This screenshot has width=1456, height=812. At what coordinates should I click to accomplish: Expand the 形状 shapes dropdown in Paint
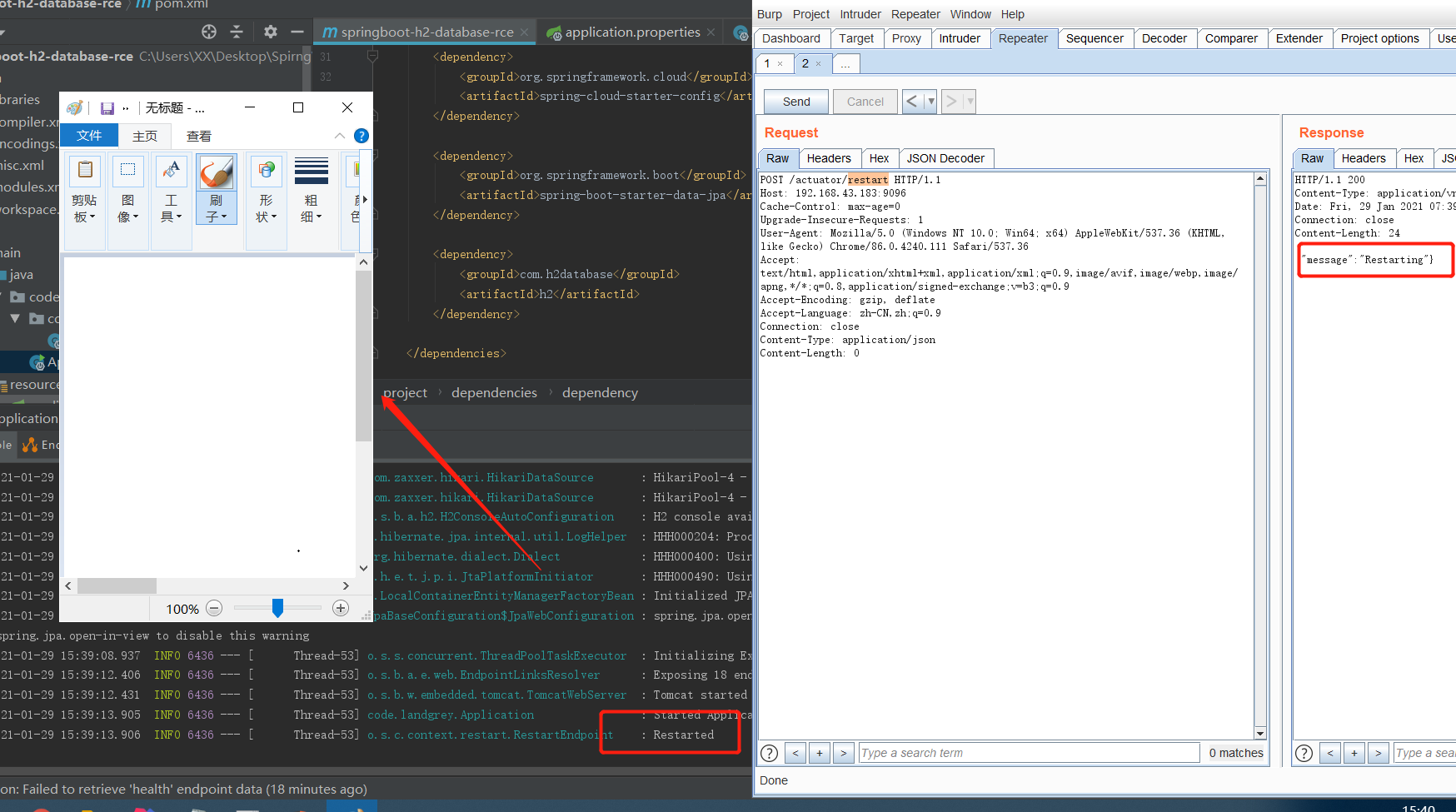(x=267, y=208)
